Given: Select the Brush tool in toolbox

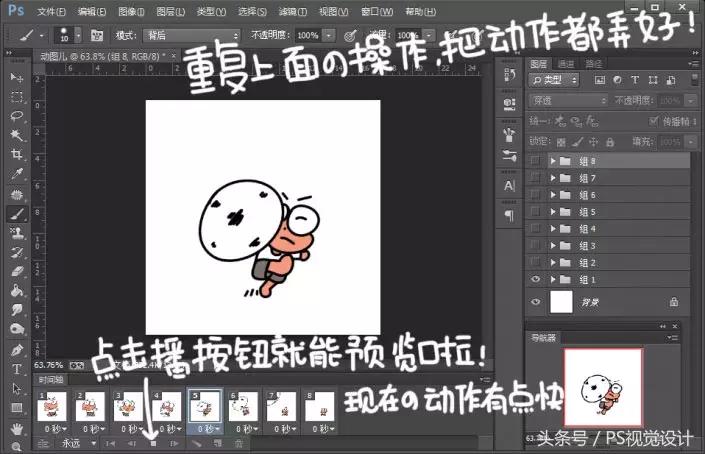Looking at the screenshot, I should click(x=17, y=214).
